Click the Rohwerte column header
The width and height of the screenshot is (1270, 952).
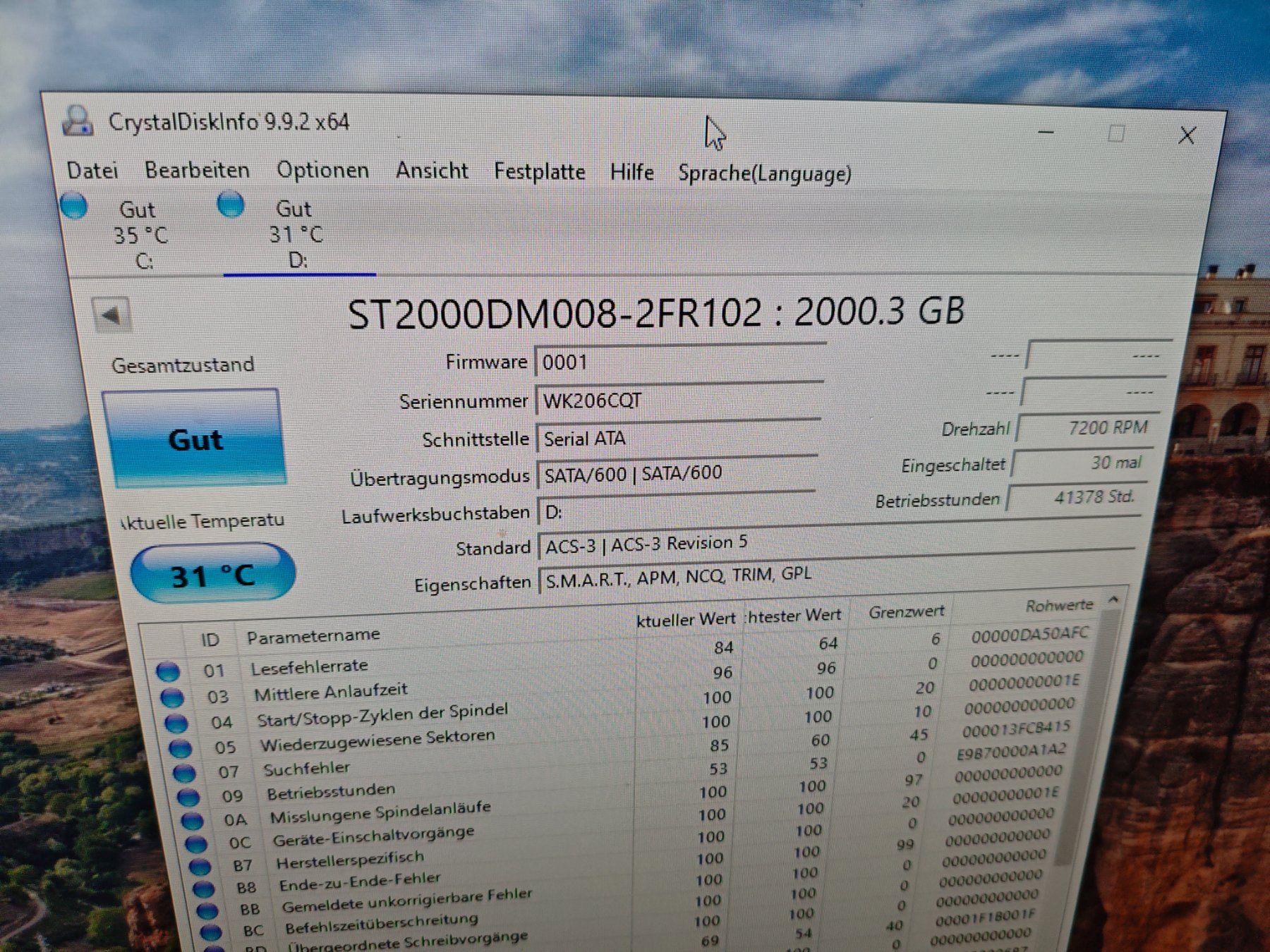pos(1058,605)
